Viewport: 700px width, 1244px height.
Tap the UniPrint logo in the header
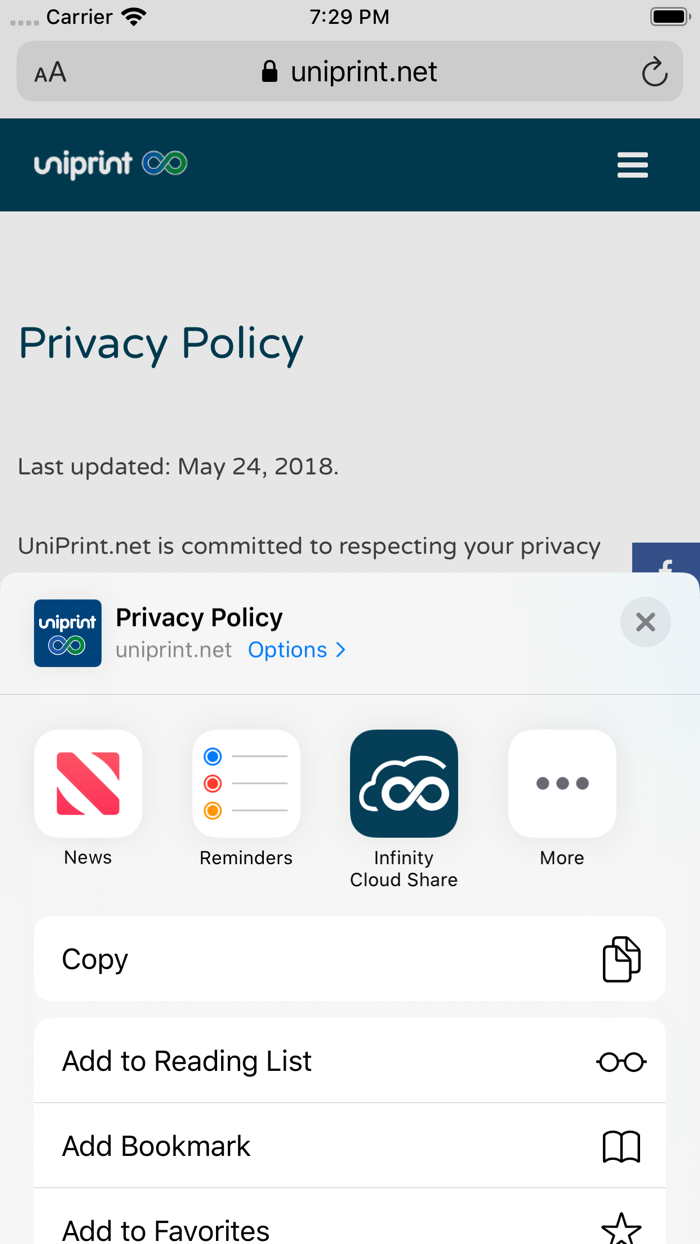(110, 164)
